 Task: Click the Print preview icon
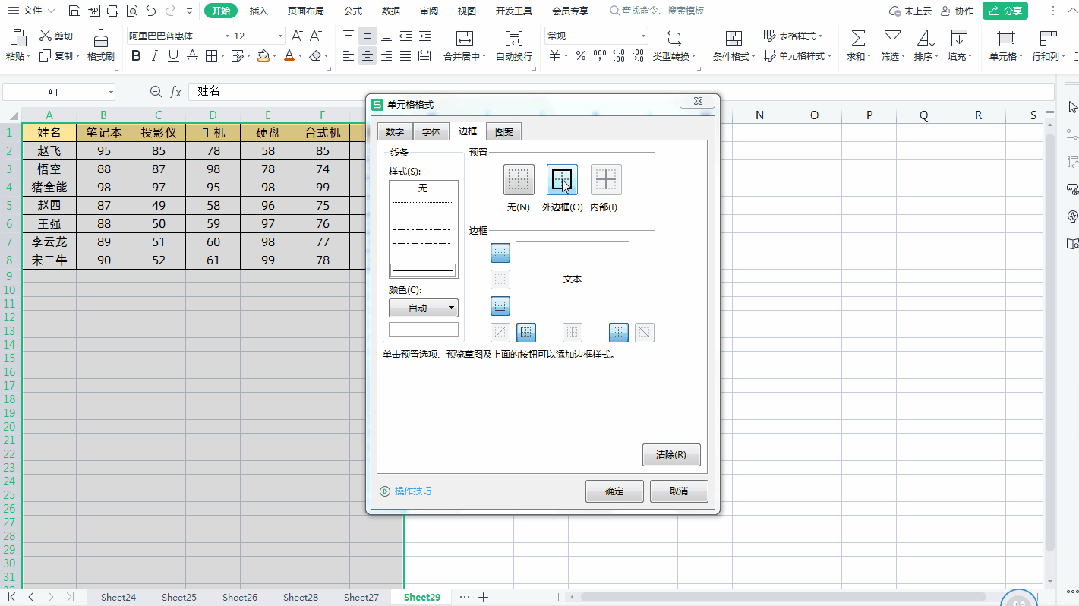[132, 10]
